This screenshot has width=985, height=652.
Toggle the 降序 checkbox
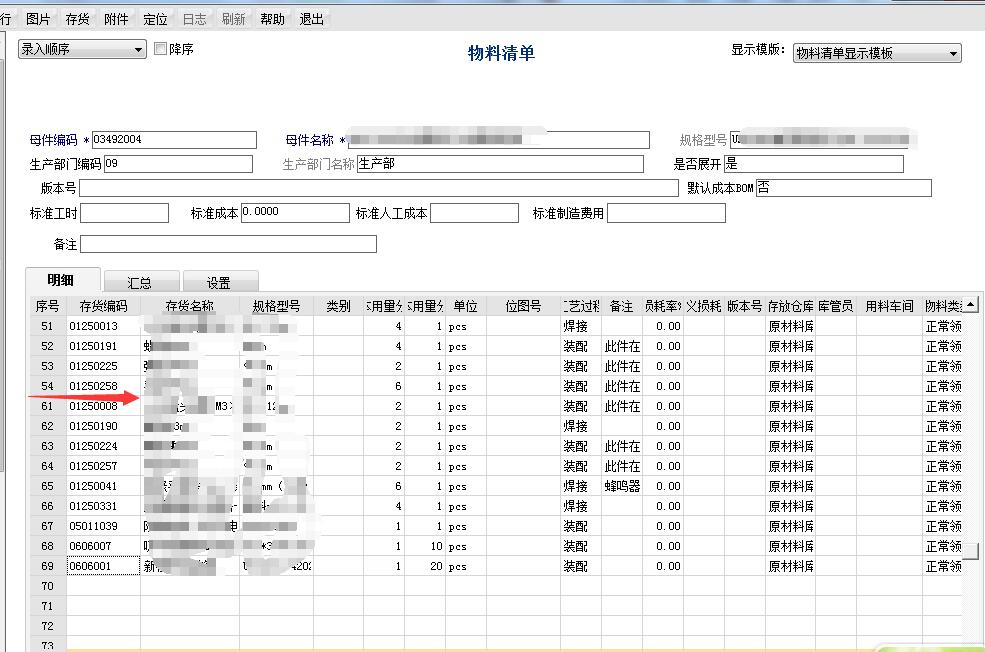[x=160, y=48]
